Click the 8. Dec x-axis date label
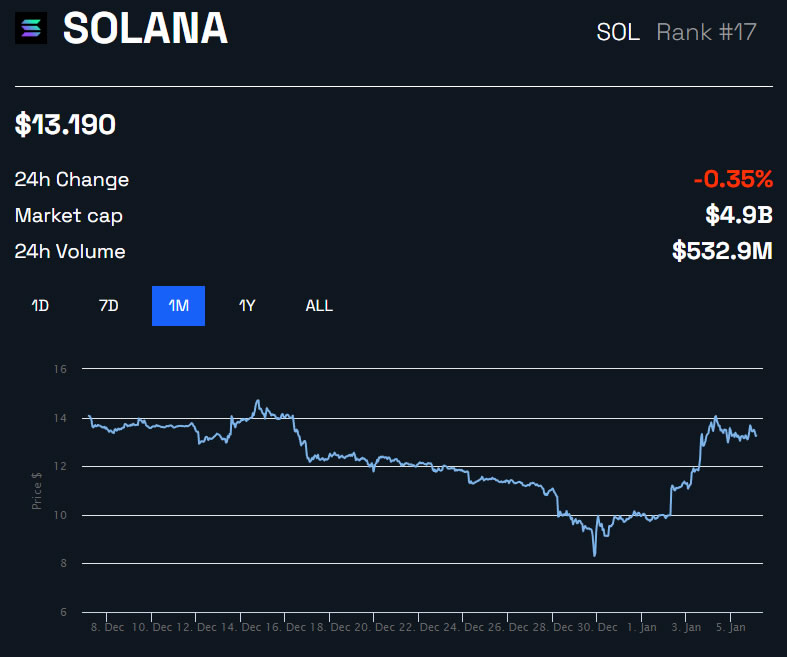The height and width of the screenshot is (657, 787). click(x=106, y=628)
